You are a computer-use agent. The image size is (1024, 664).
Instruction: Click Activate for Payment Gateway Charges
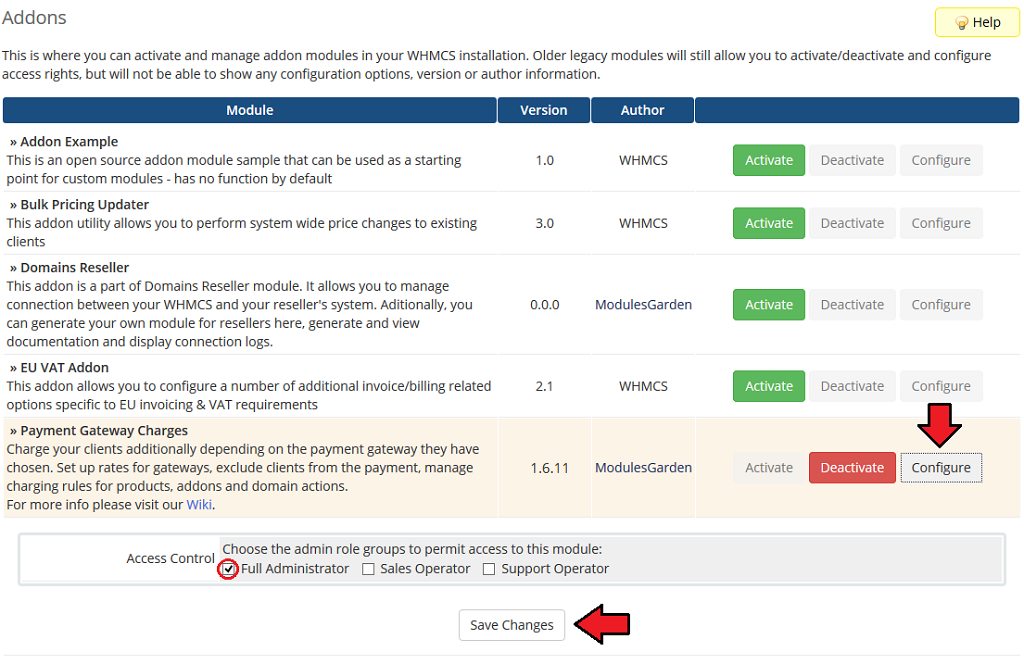click(x=769, y=468)
